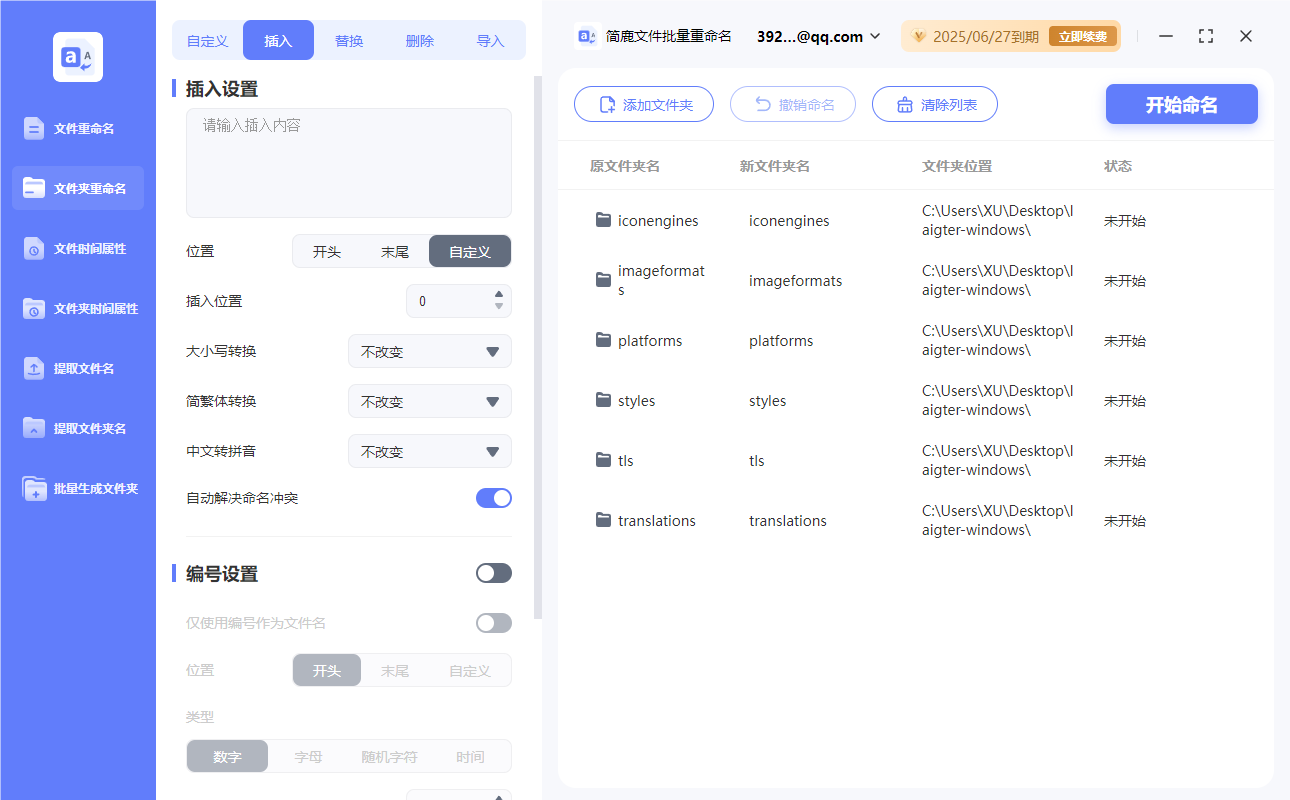1290x800 pixels.
Task: Select the 提取文件名 sidebar icon
Action: point(77,368)
